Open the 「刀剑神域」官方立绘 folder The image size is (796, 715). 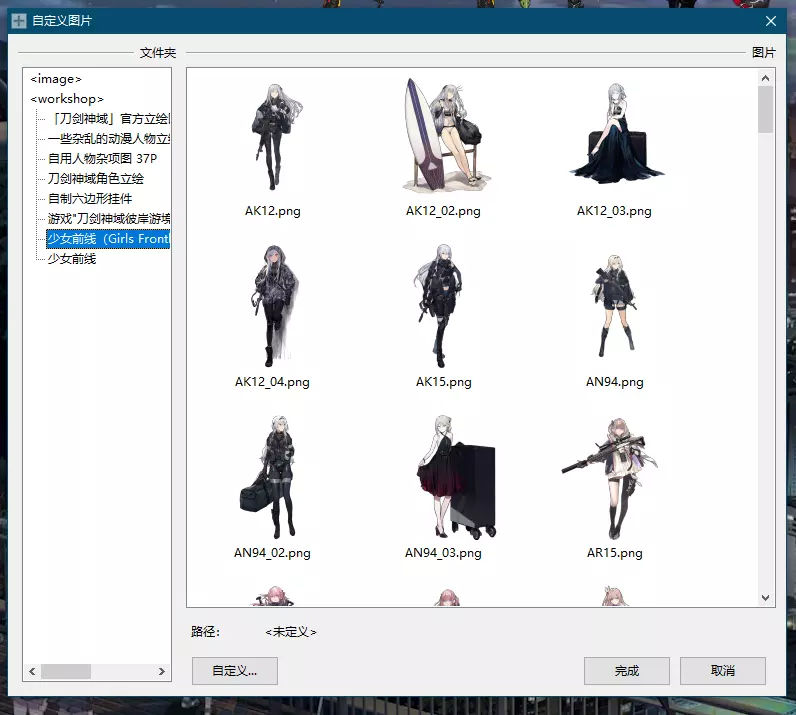109,119
